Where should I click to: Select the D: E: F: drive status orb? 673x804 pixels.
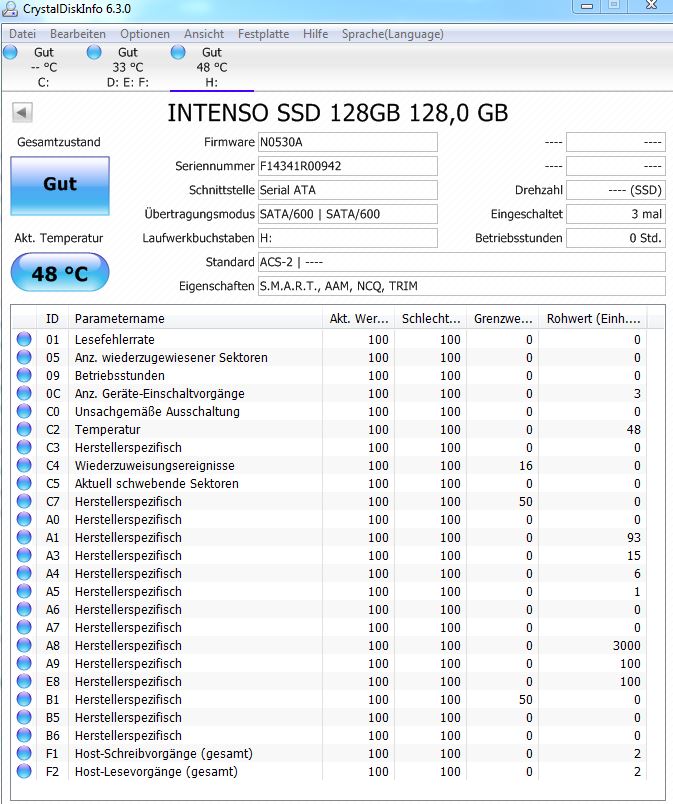click(94, 52)
